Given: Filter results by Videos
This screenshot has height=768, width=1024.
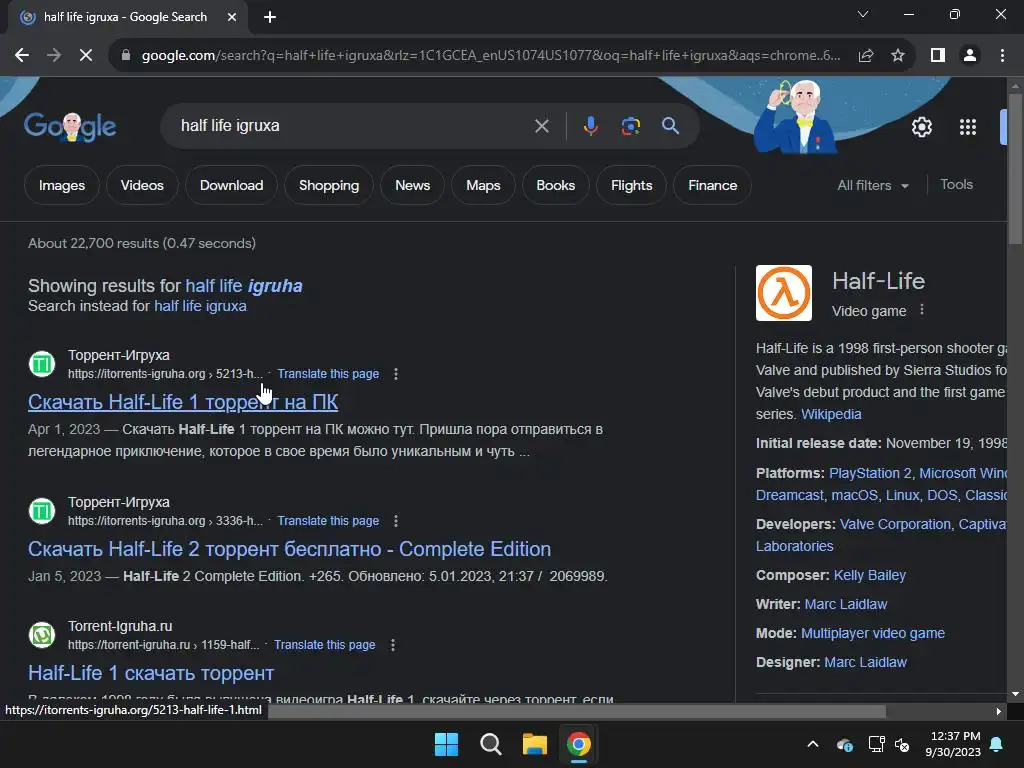Looking at the screenshot, I should click(x=142, y=185).
